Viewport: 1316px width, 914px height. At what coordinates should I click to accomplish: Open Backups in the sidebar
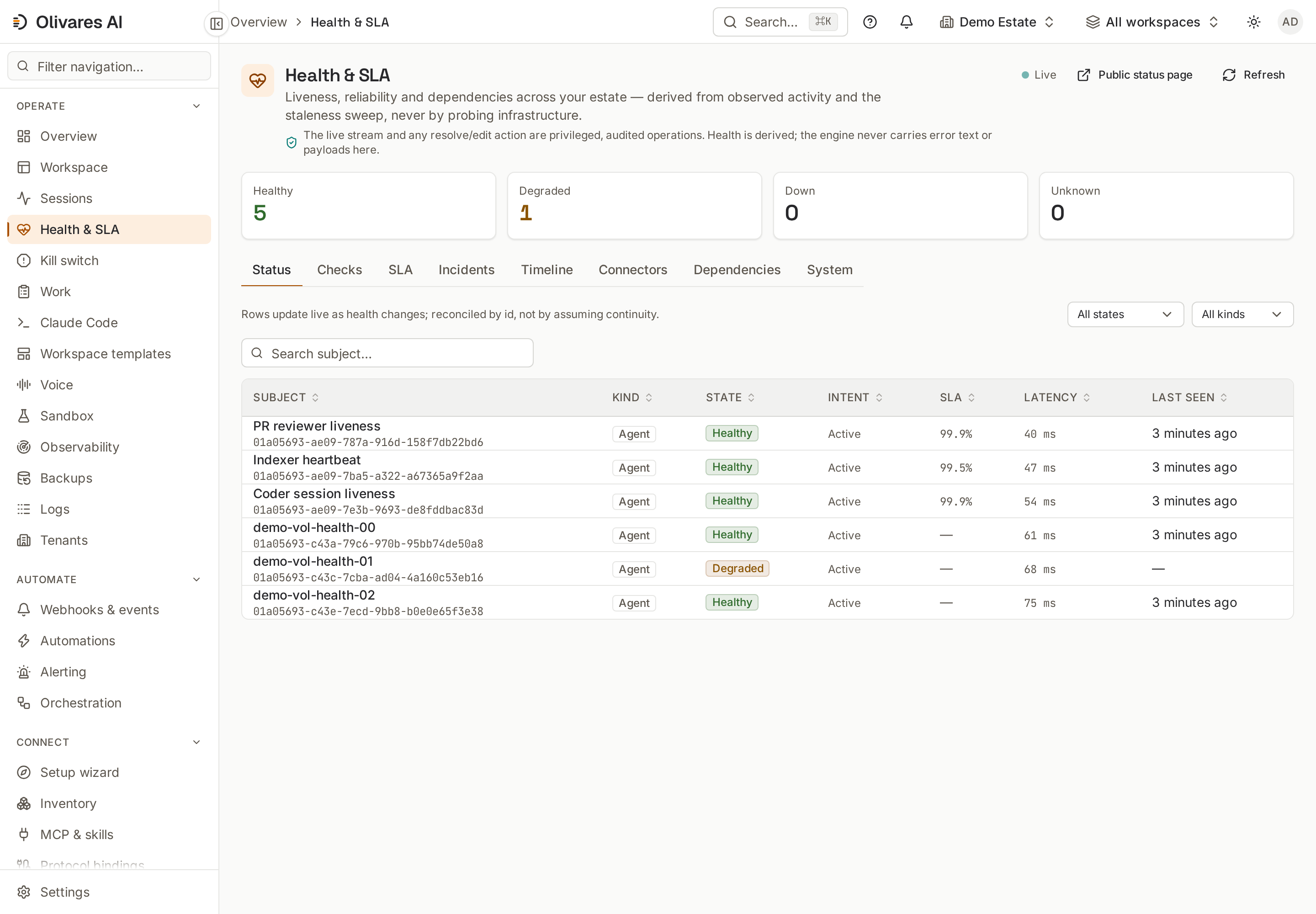[x=109, y=478]
